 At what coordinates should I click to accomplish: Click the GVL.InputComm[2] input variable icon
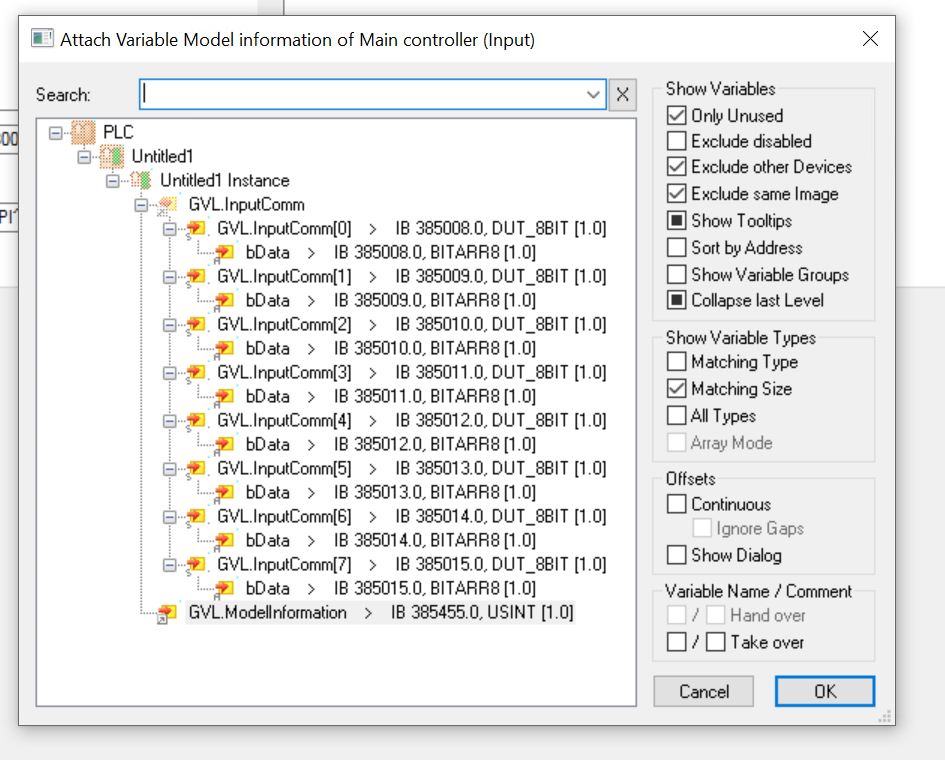pyautogui.click(x=195, y=325)
